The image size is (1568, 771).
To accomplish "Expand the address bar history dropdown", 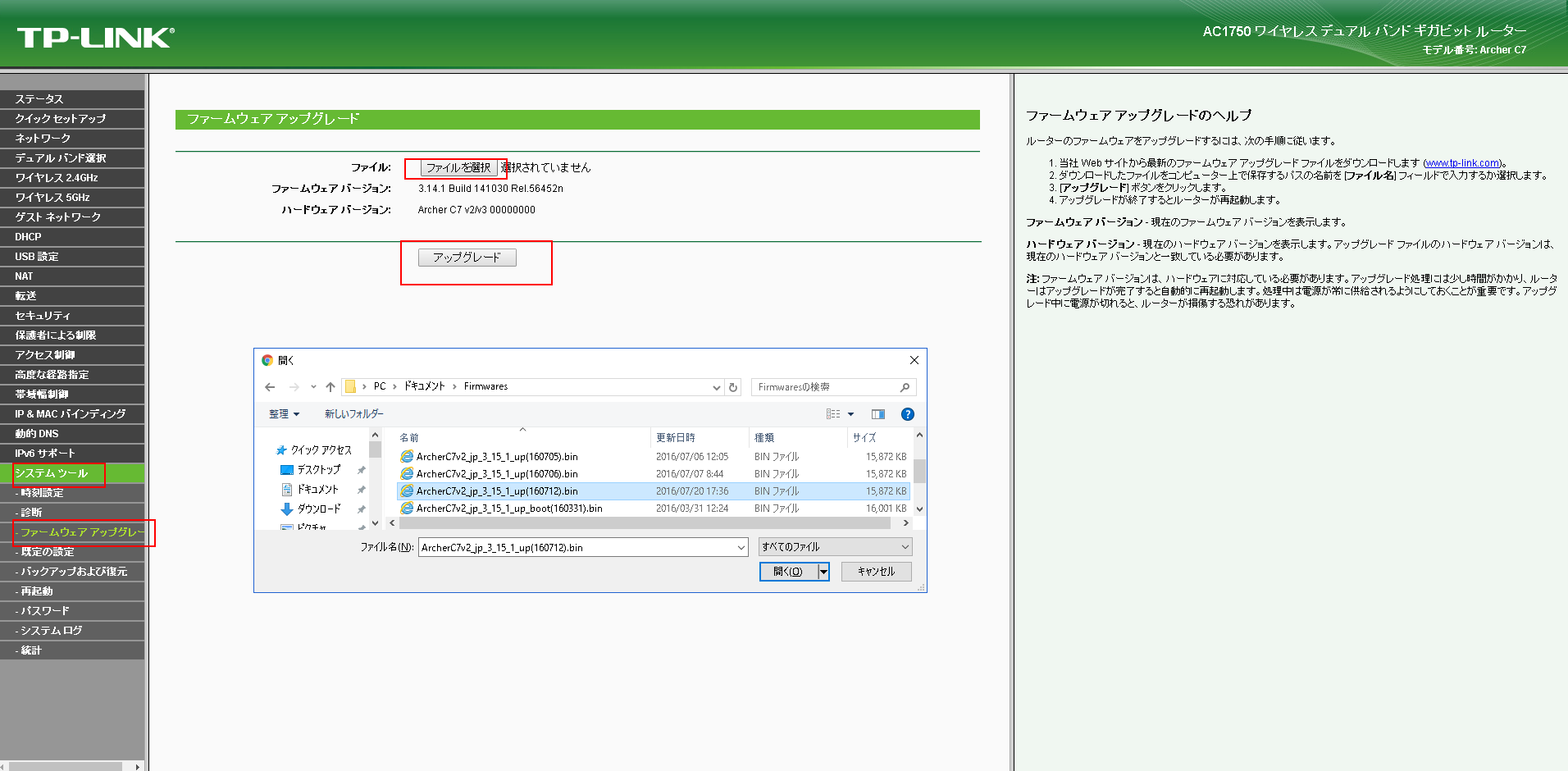I will 716,387.
